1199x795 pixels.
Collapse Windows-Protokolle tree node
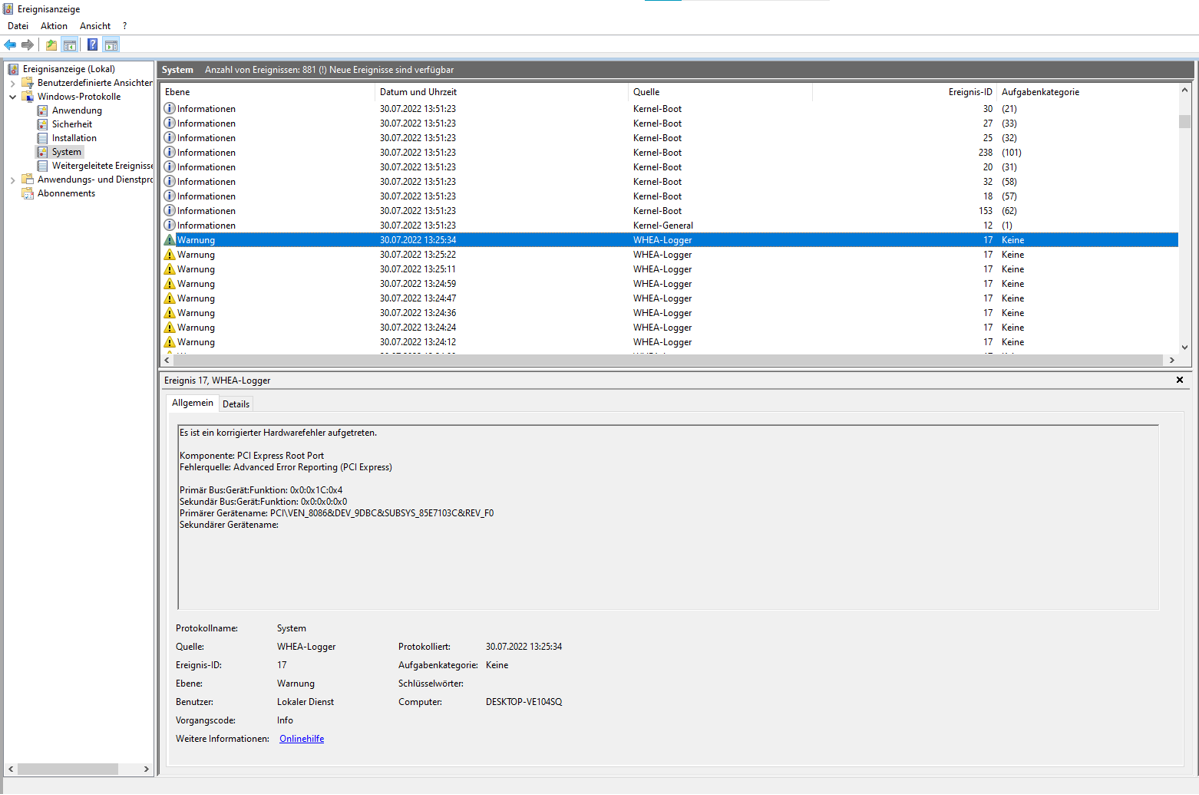pyautogui.click(x=12, y=97)
